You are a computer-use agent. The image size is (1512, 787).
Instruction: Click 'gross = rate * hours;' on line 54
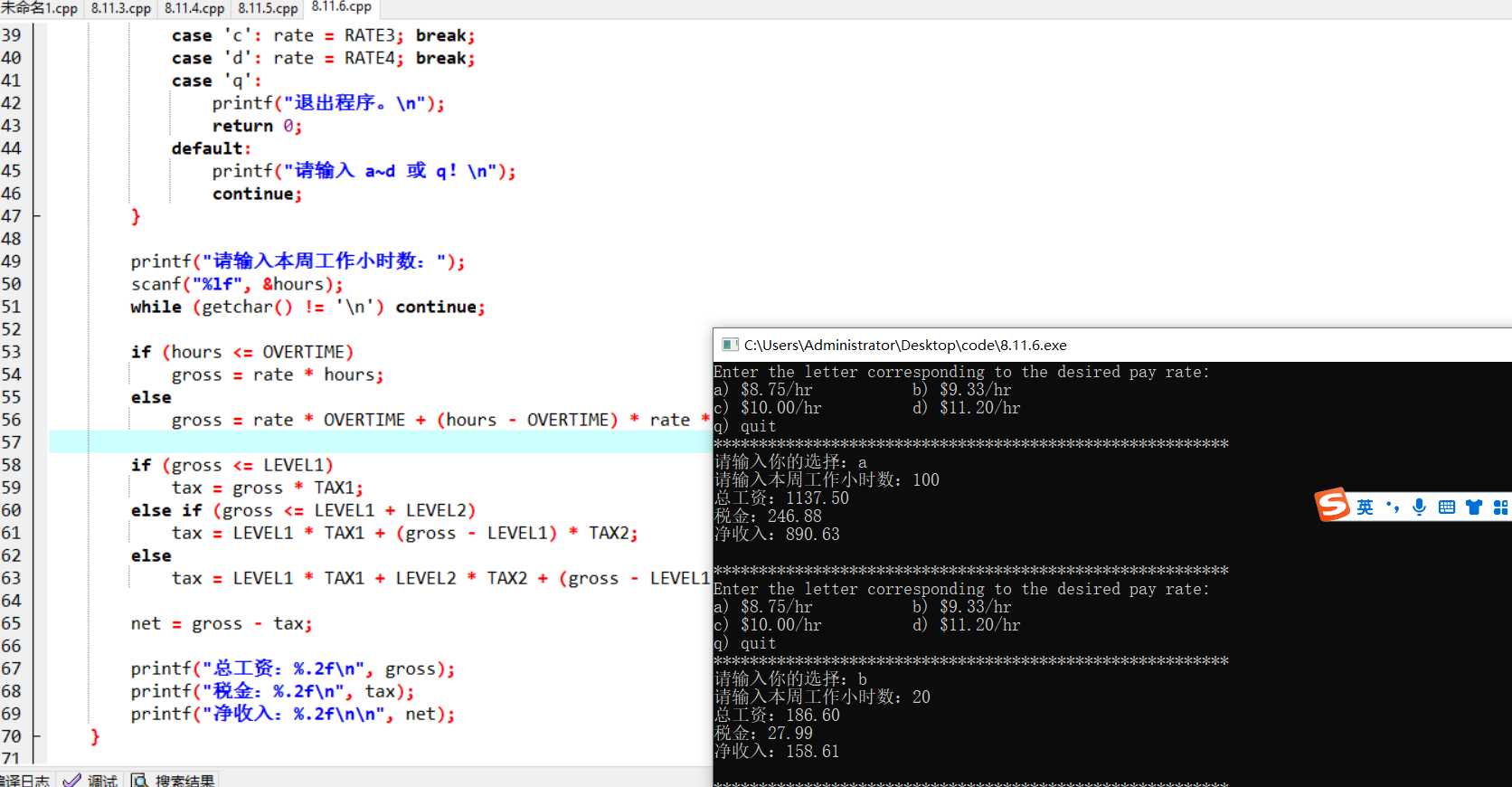click(278, 375)
